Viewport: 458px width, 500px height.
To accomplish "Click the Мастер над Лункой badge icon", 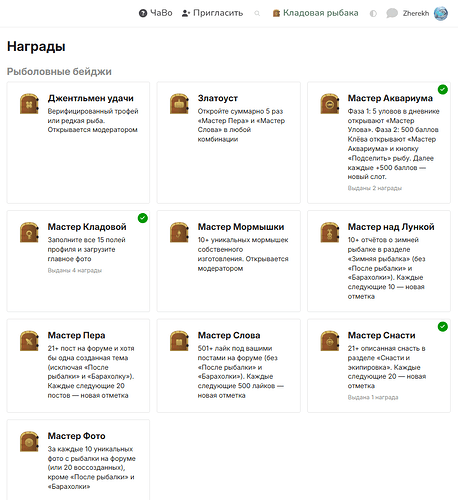I will coord(330,232).
